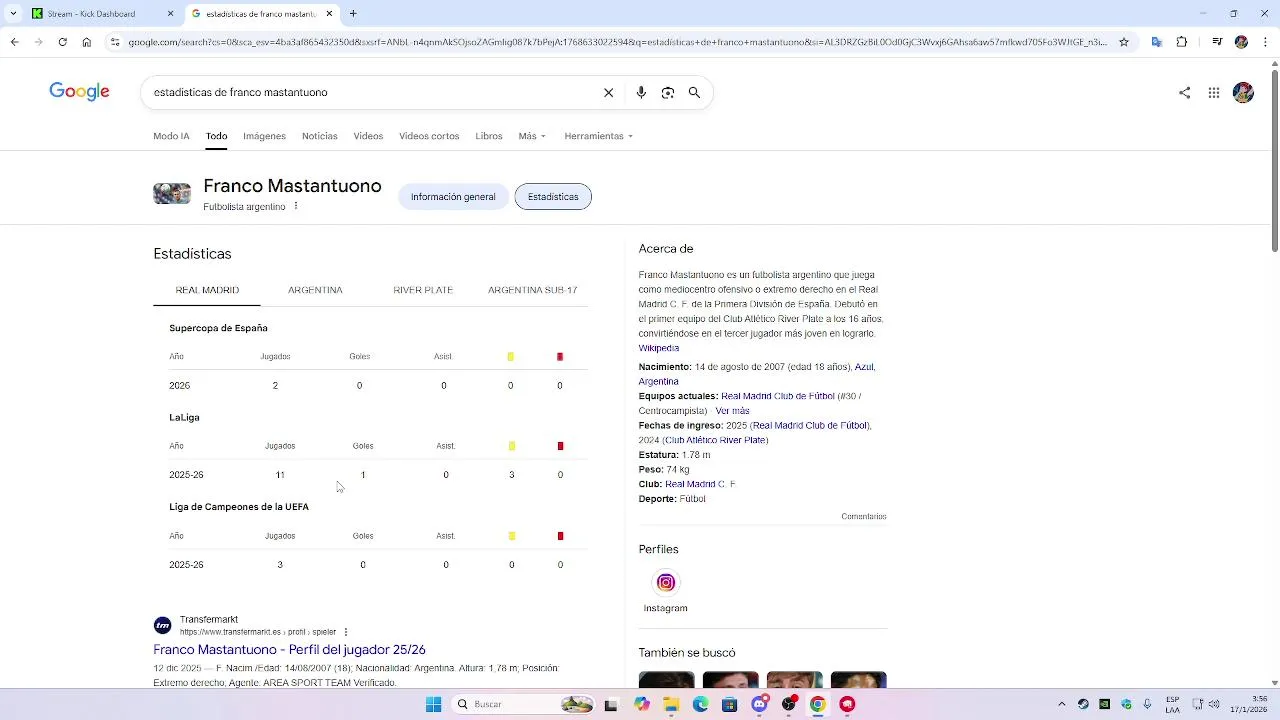Click the Liga de Campeones de la UEFA heading
Screen dimensions: 1280x720
(x=239, y=507)
